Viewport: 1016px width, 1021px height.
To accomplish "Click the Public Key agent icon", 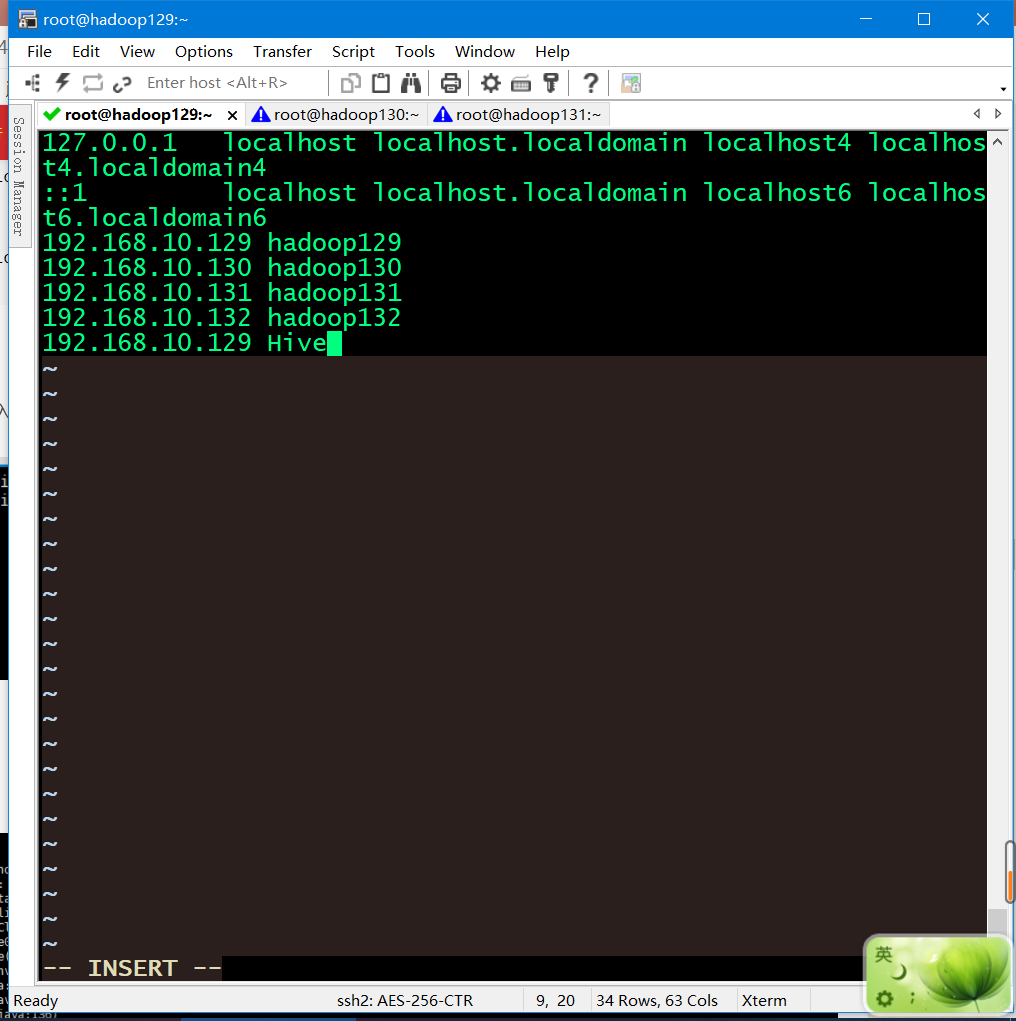I will pyautogui.click(x=551, y=83).
